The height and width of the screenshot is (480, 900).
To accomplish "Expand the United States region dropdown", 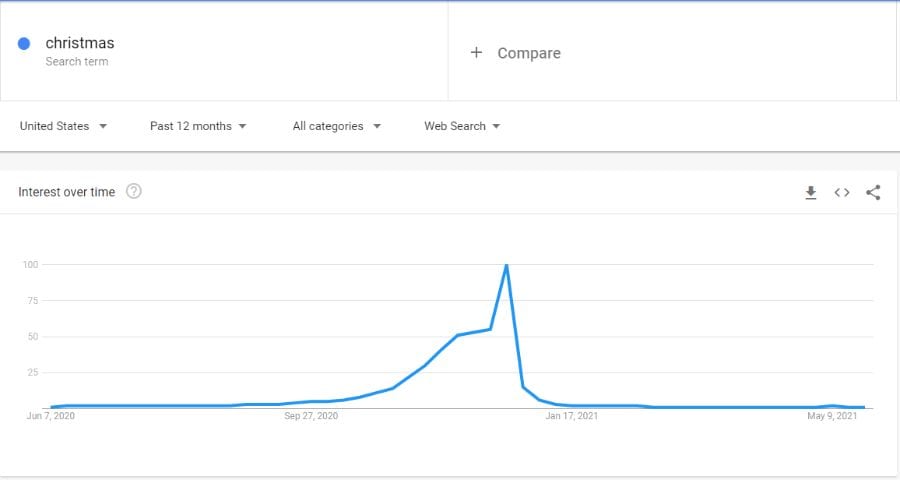I will pyautogui.click(x=63, y=126).
